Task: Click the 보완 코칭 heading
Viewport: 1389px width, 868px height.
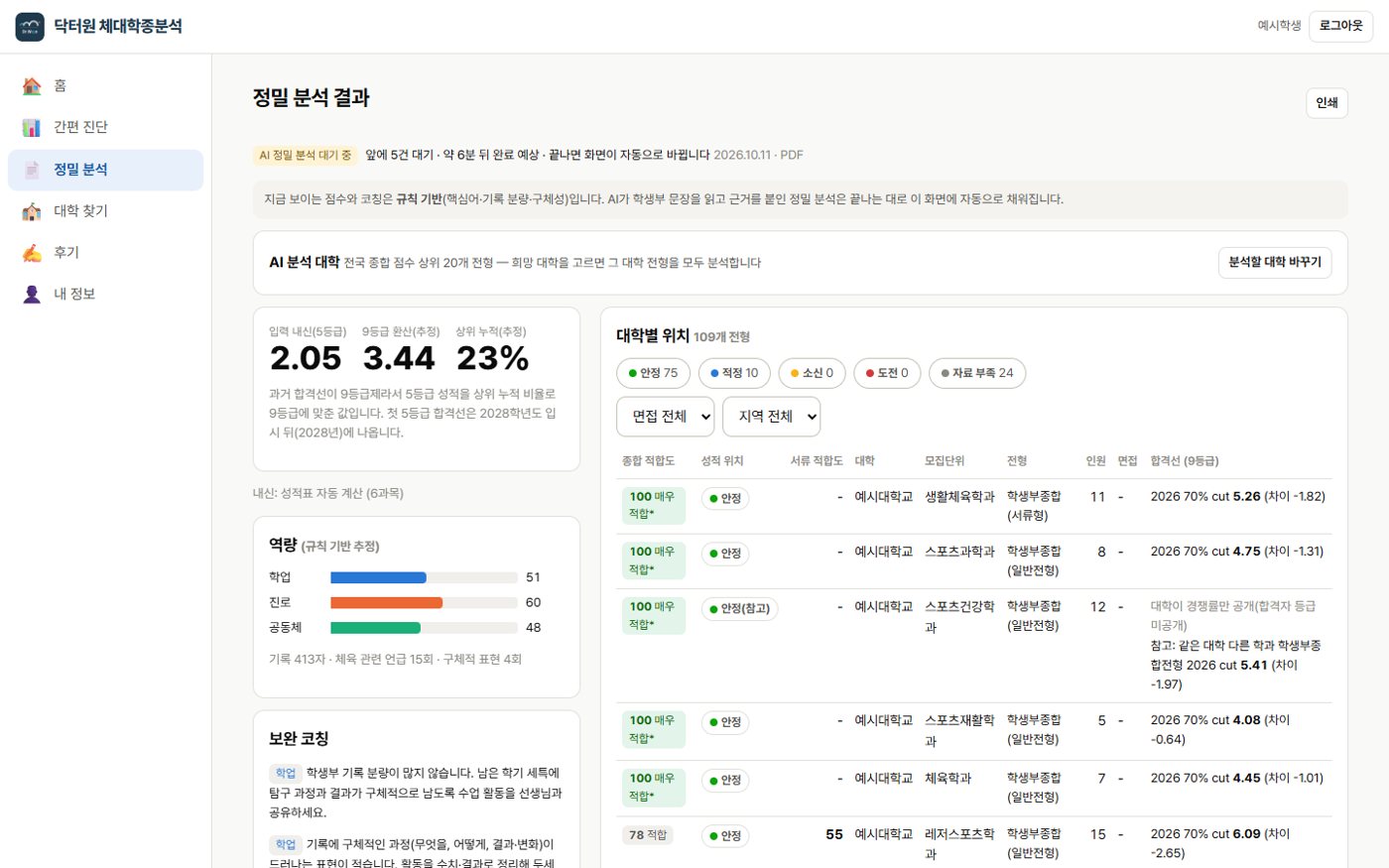Action: click(x=299, y=739)
